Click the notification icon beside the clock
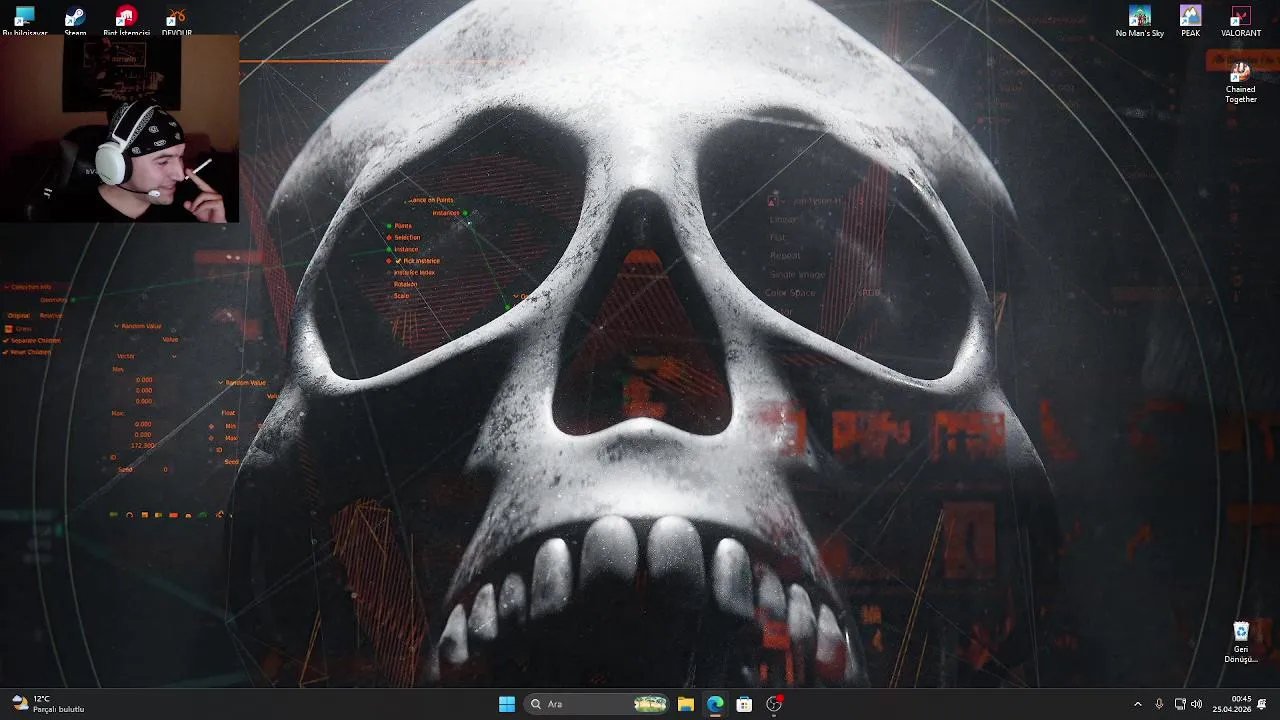Image resolution: width=1280 pixels, height=720 pixels. 1262,704
